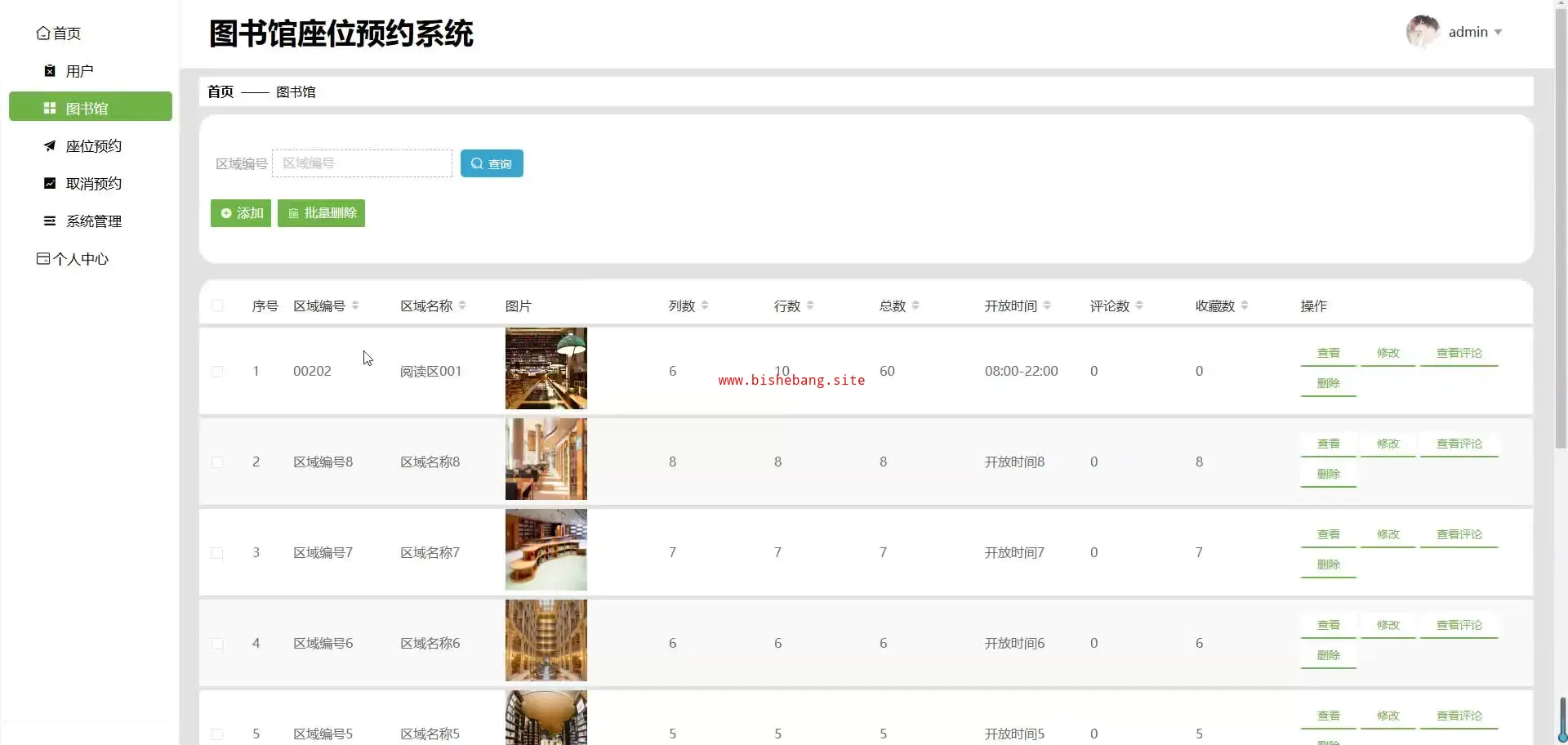Click the grid icon beside 图书馆

click(x=50, y=109)
